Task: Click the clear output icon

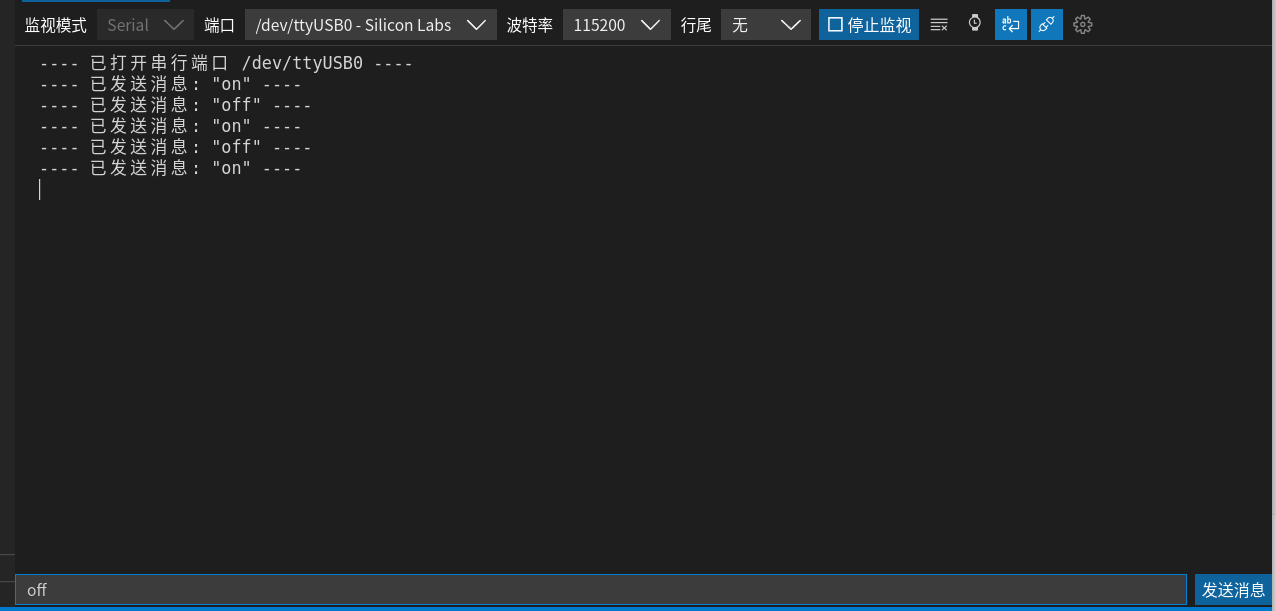Action: coord(939,25)
